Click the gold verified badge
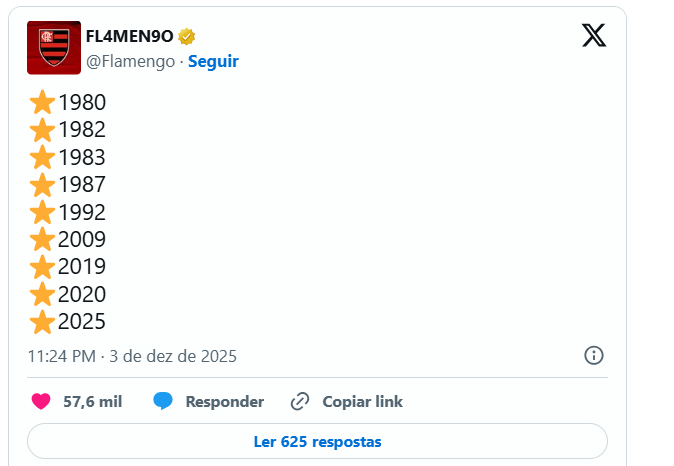This screenshot has width=674, height=466. pyautogui.click(x=187, y=37)
